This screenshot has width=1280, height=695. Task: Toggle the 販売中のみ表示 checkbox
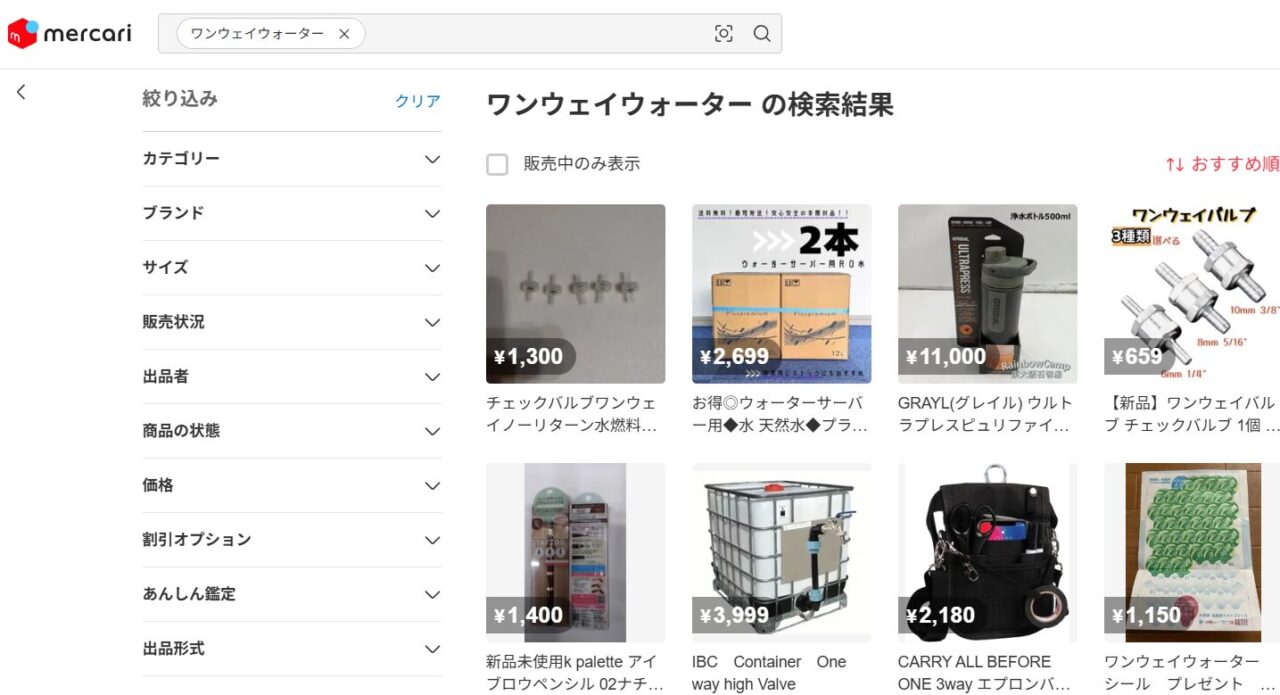497,164
